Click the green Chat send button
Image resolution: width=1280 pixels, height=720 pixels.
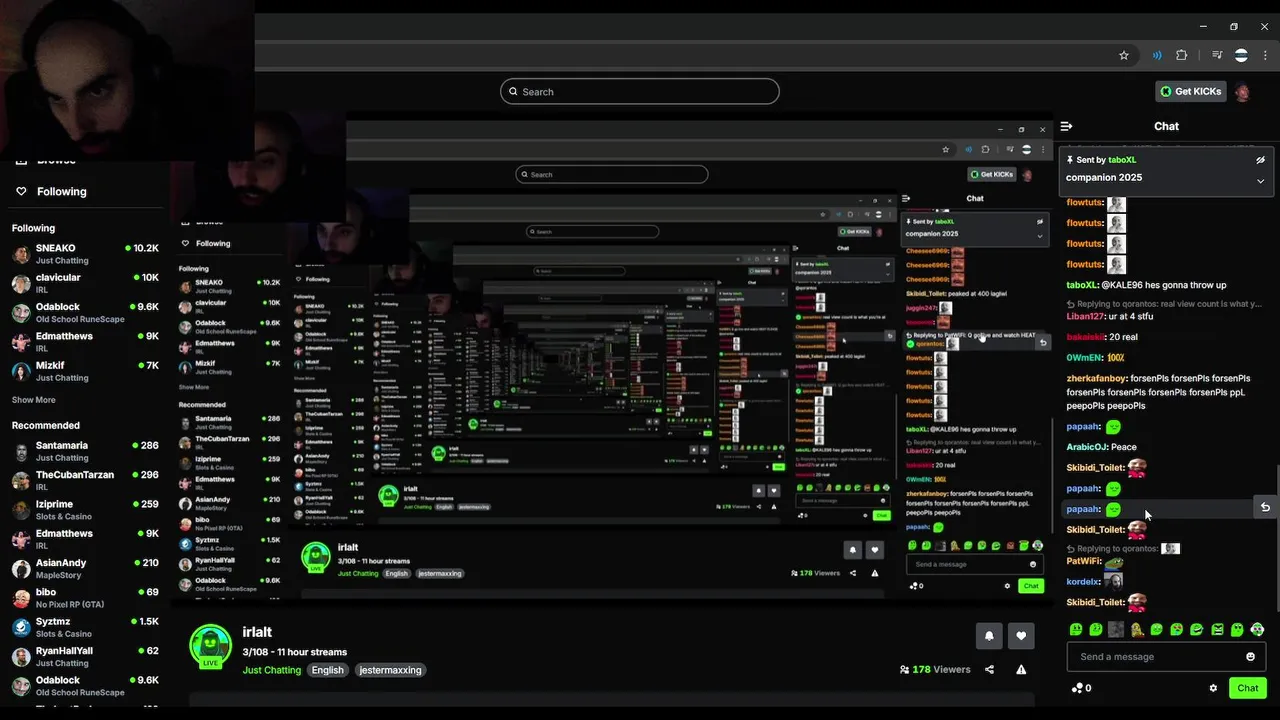coord(1248,688)
